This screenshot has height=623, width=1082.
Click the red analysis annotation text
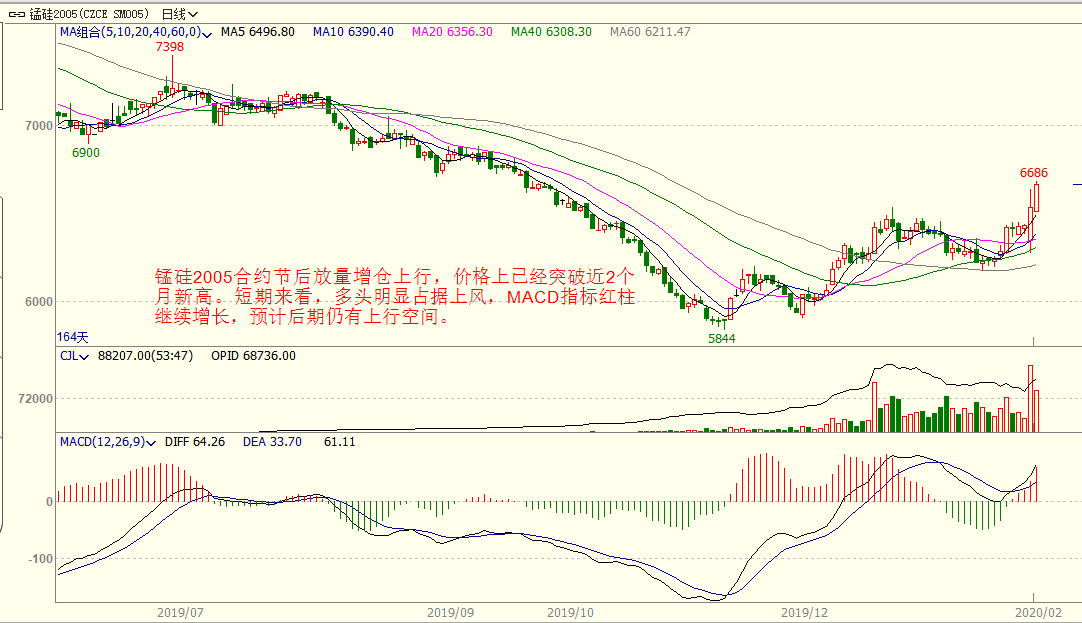[x=394, y=297]
